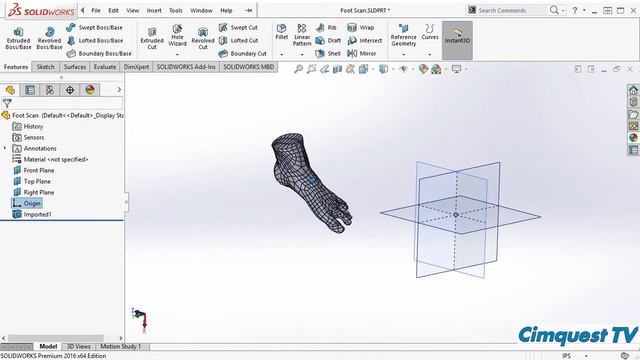
Task: Select the Fillet tool
Action: point(282,32)
